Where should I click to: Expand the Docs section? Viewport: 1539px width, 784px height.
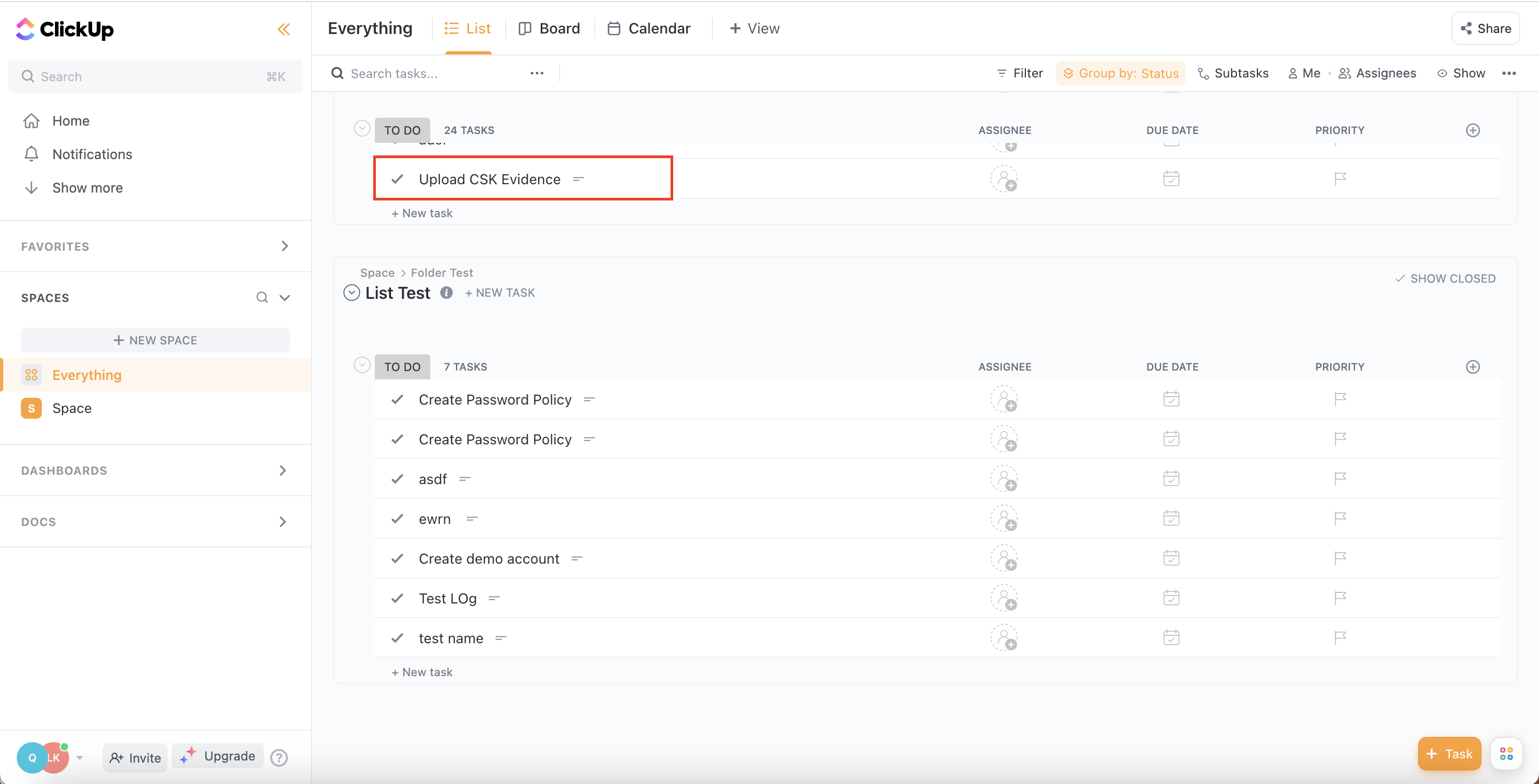point(283,522)
